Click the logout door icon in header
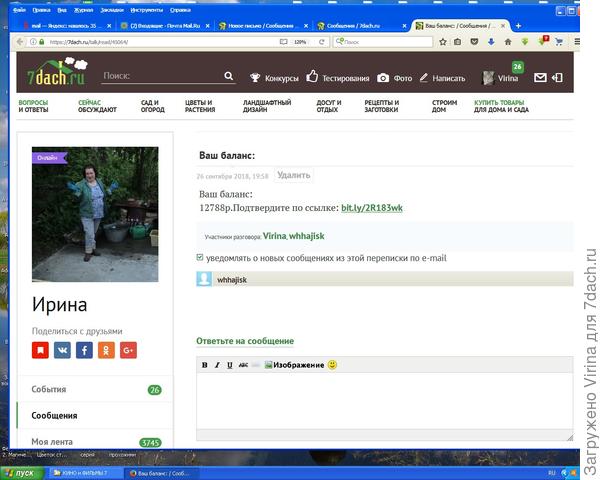This screenshot has width=600, height=480. point(557,78)
